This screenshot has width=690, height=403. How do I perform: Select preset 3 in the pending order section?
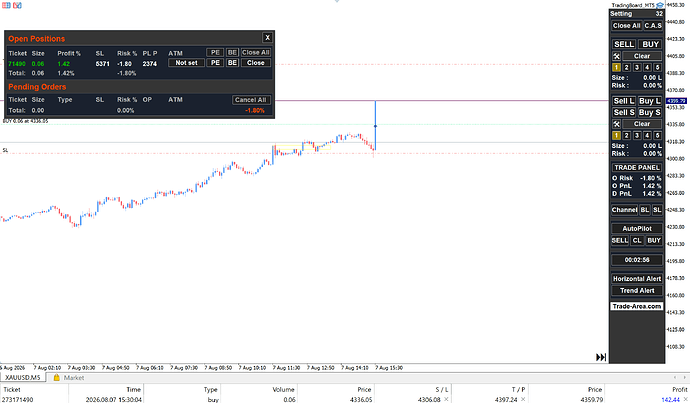pyautogui.click(x=637, y=136)
